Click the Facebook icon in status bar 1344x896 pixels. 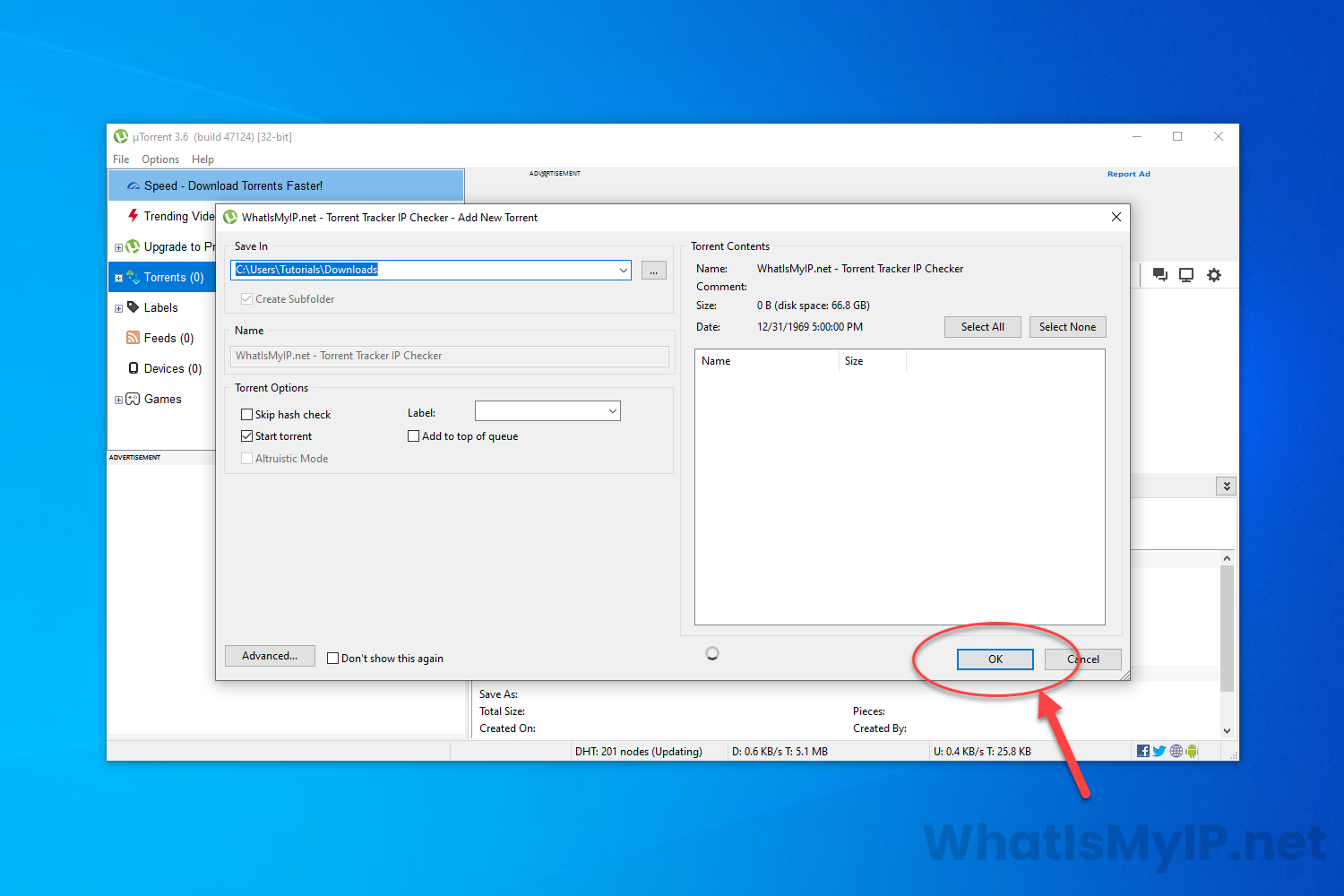click(x=1143, y=751)
